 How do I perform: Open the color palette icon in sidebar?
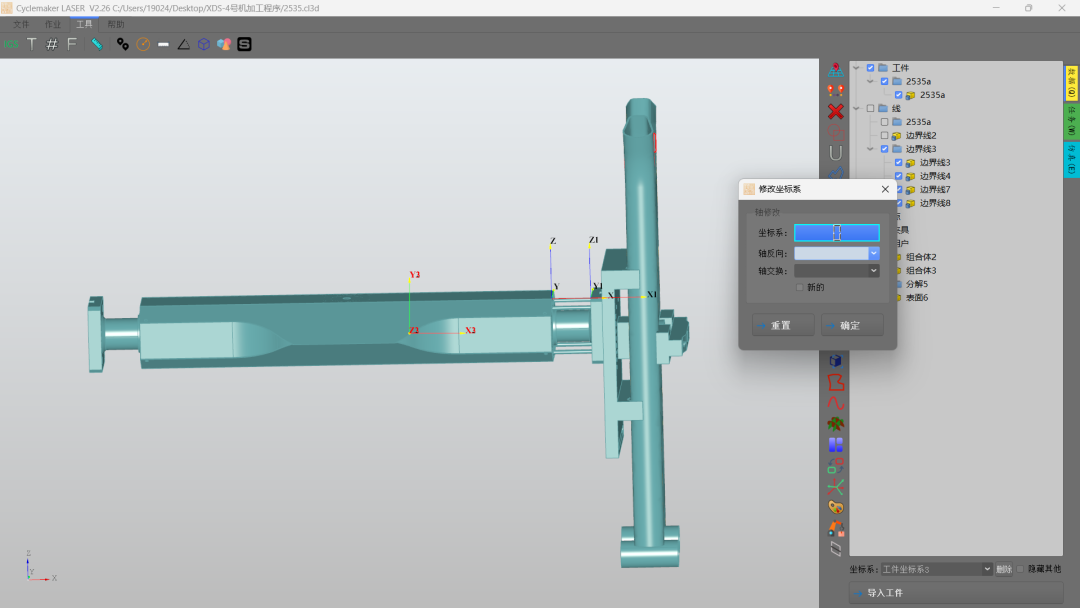click(835, 507)
